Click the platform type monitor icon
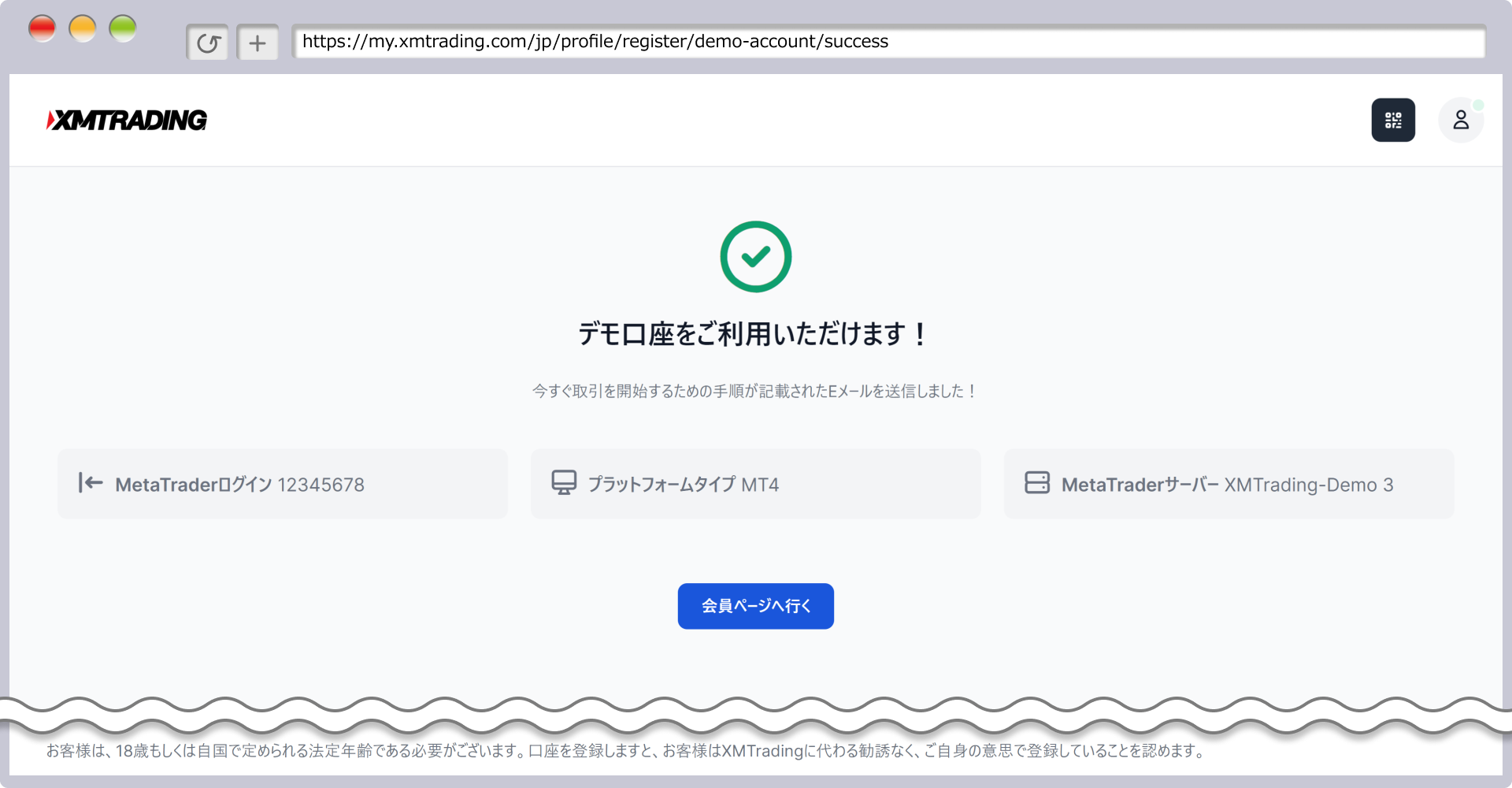Image resolution: width=1512 pixels, height=788 pixels. pos(564,482)
